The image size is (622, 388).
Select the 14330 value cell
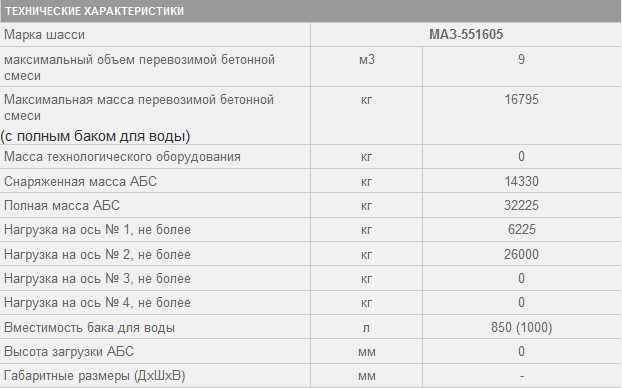click(x=521, y=181)
